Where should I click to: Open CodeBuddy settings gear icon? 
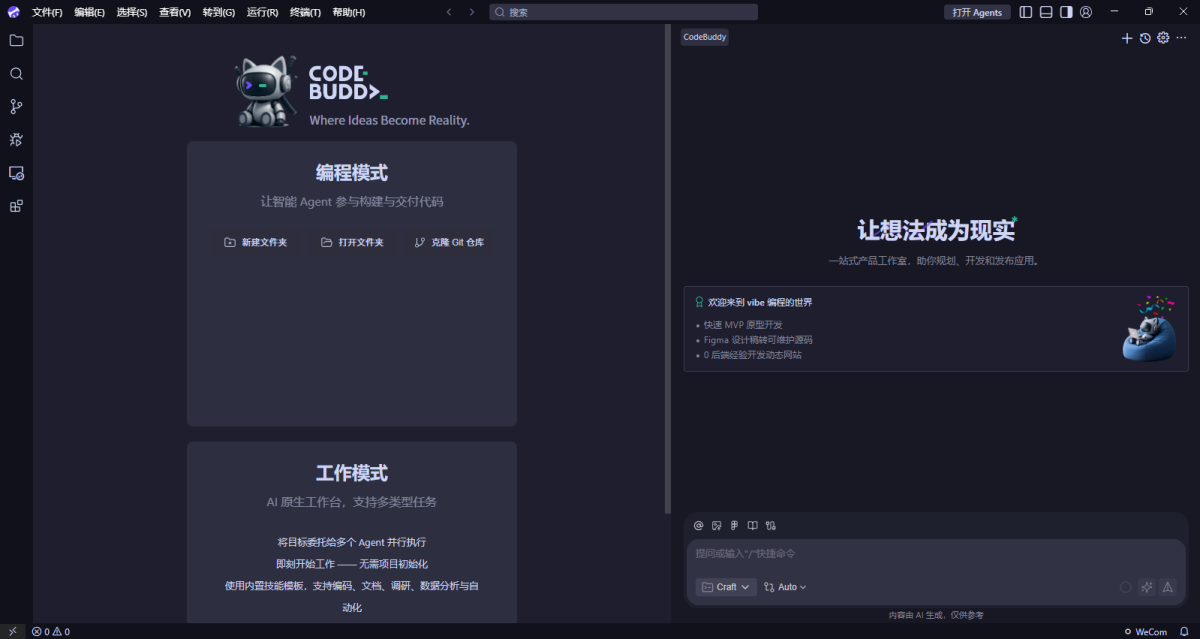tap(1162, 37)
